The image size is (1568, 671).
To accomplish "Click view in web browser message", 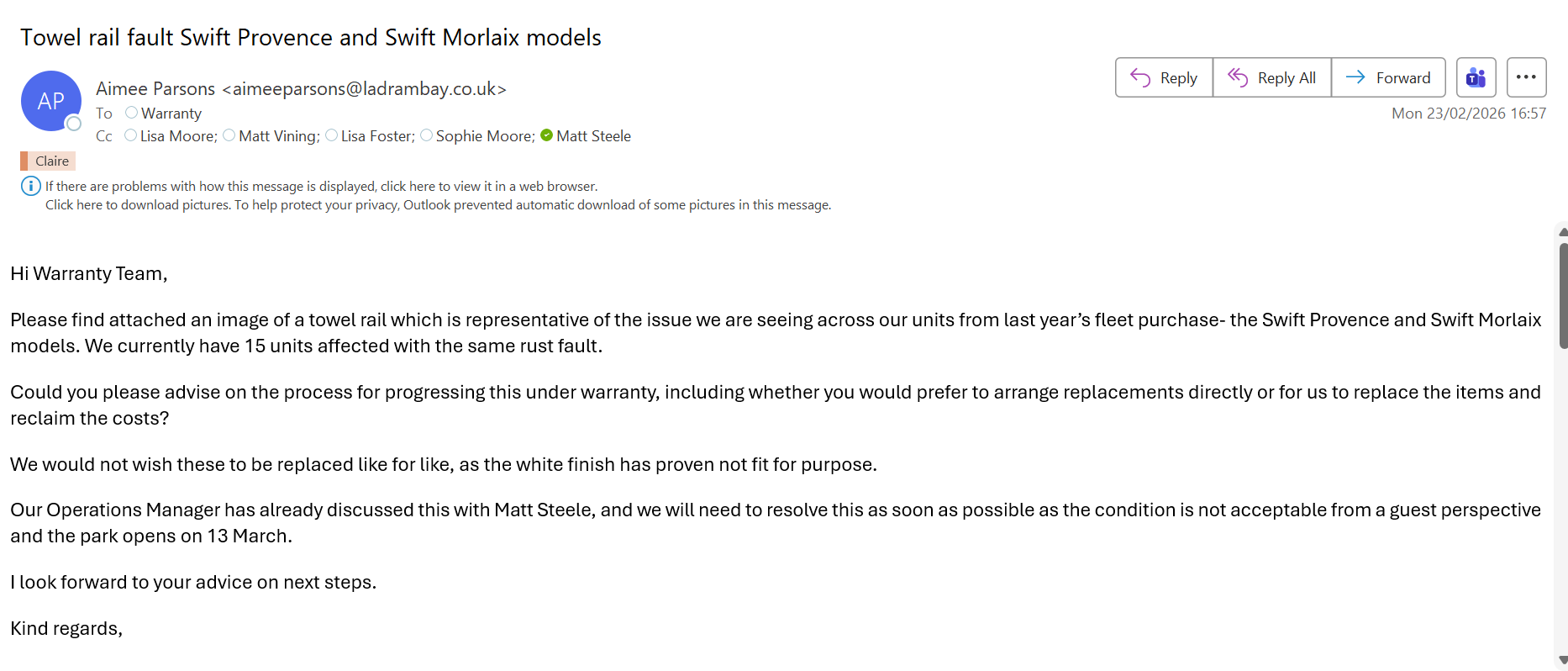I will (x=321, y=186).
